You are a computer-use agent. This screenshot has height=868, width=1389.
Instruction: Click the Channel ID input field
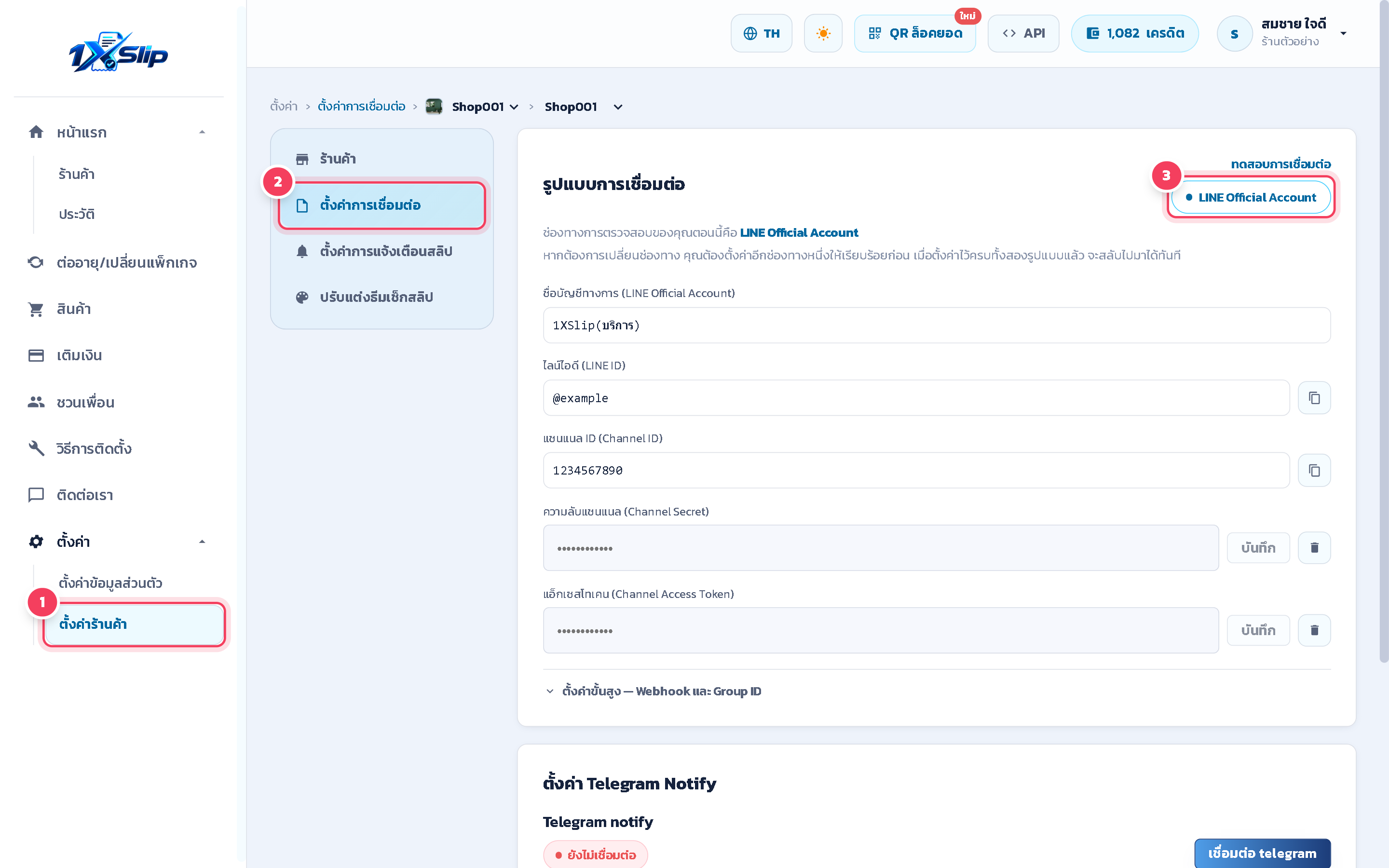click(x=916, y=470)
